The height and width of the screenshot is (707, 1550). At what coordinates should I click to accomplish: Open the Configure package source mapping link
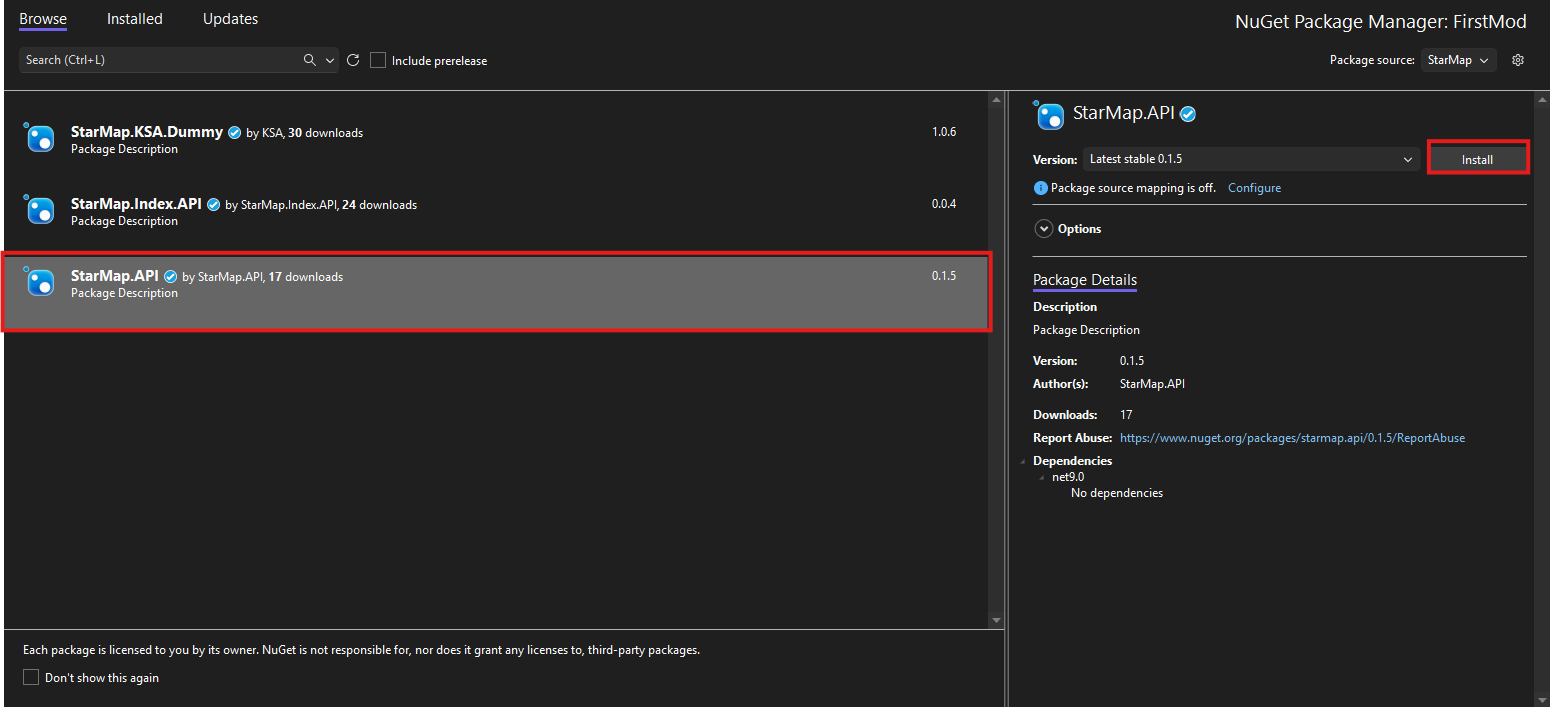(x=1254, y=188)
